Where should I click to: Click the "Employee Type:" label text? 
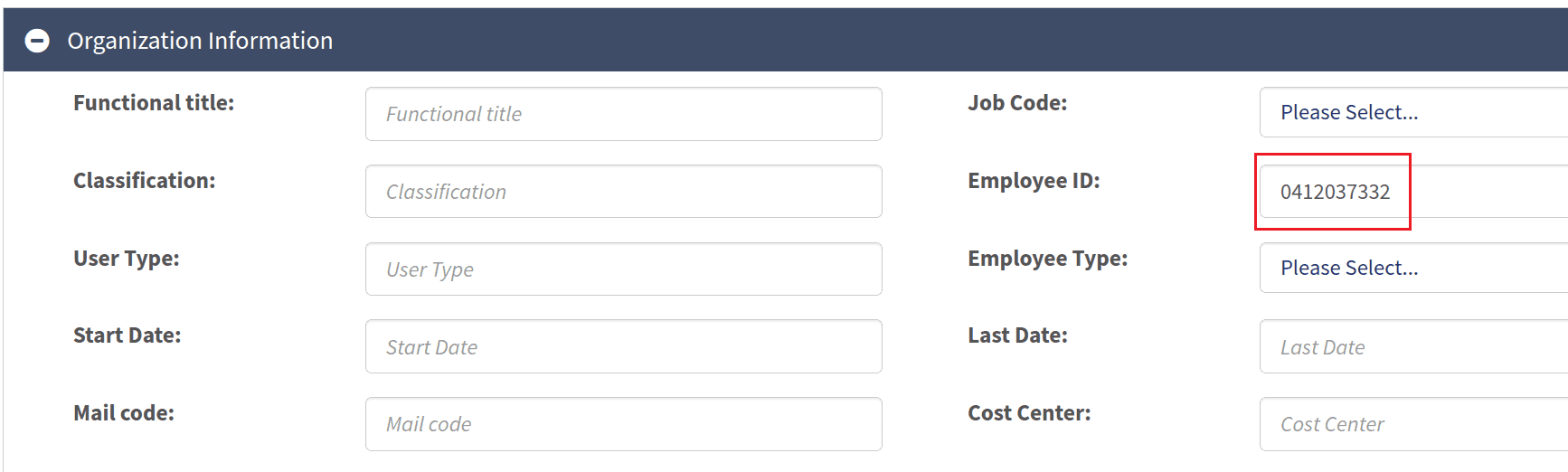point(1047,259)
